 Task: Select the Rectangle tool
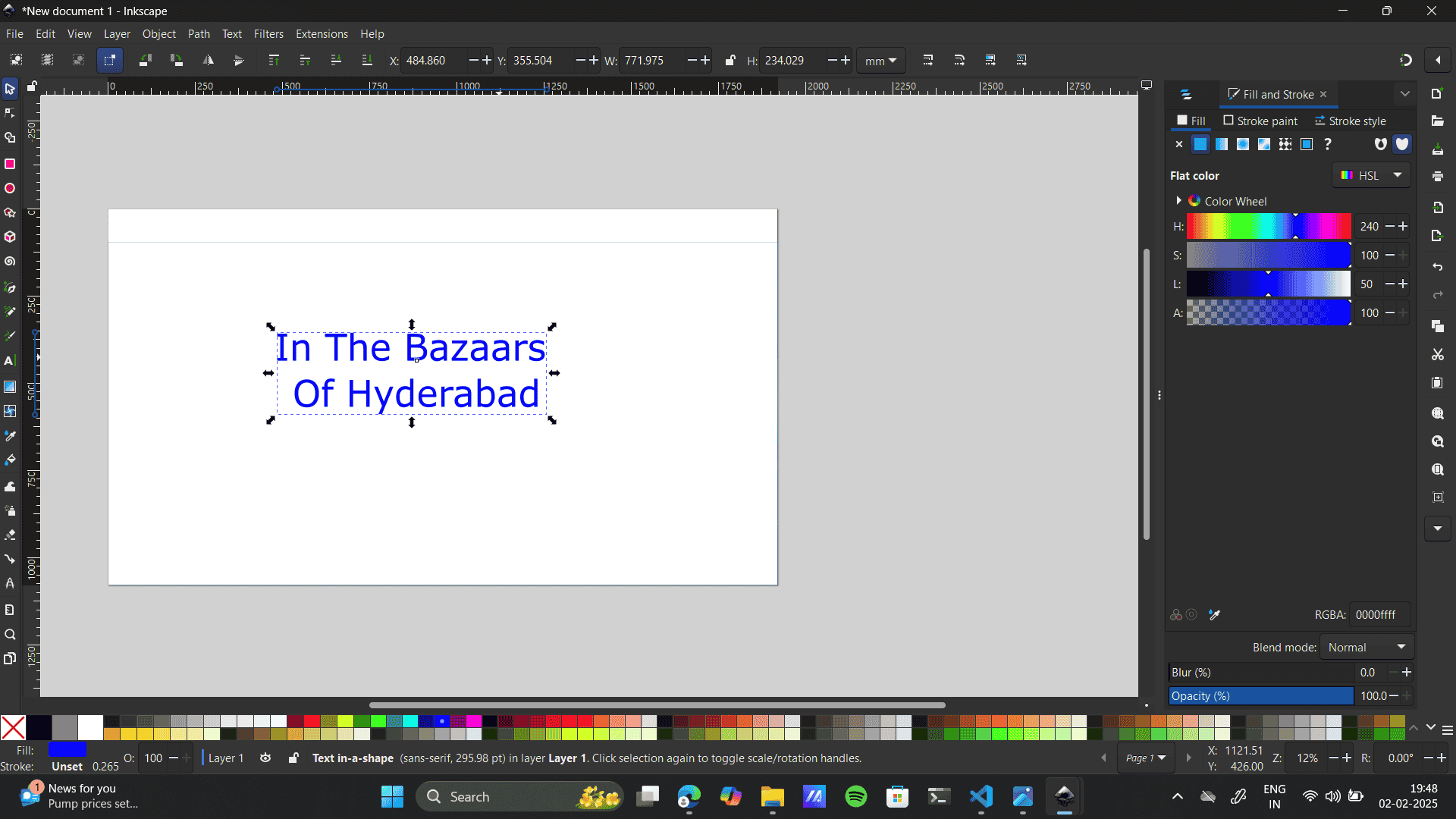coord(10,164)
